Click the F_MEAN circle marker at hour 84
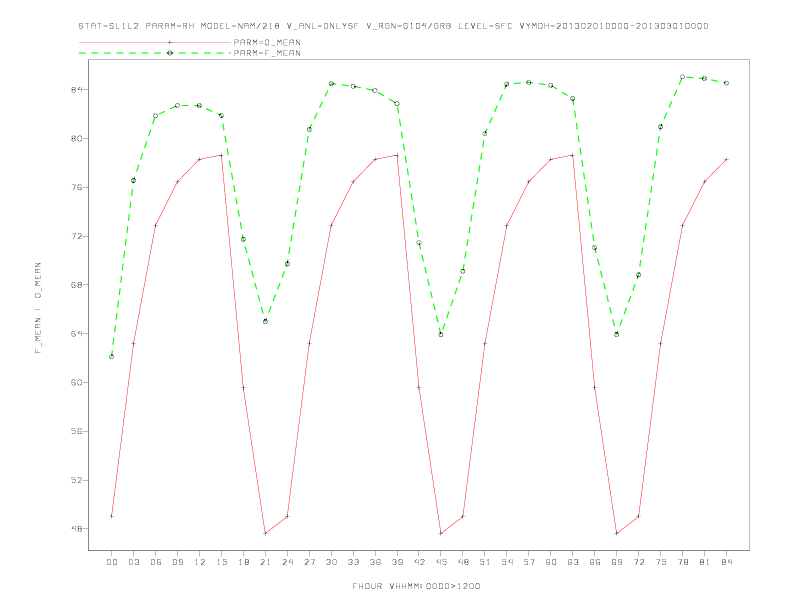 pyautogui.click(x=726, y=83)
